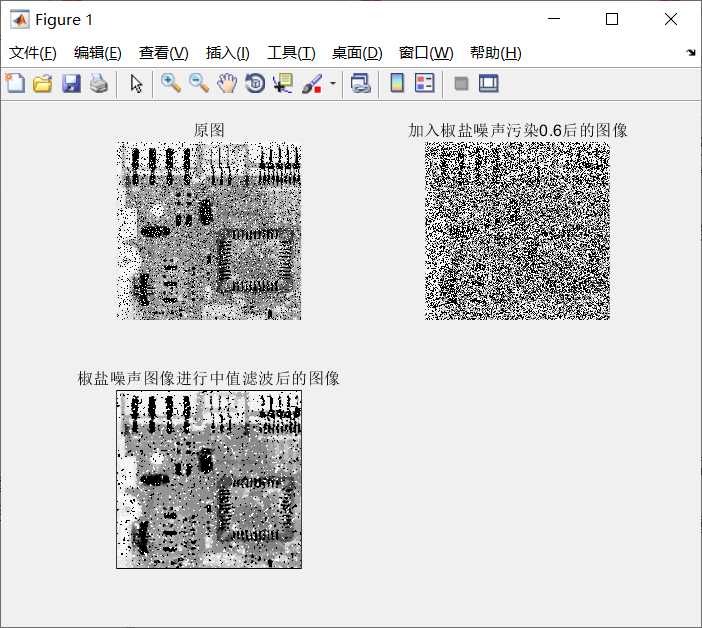Open the 插入(I) menu
This screenshot has height=628, width=702.
227,53
